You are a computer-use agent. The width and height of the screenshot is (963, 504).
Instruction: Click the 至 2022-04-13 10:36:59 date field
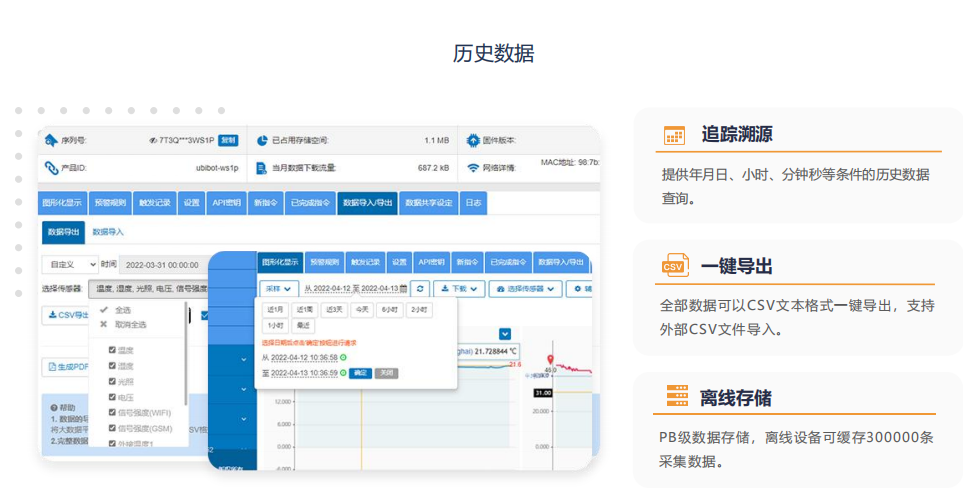[304, 373]
